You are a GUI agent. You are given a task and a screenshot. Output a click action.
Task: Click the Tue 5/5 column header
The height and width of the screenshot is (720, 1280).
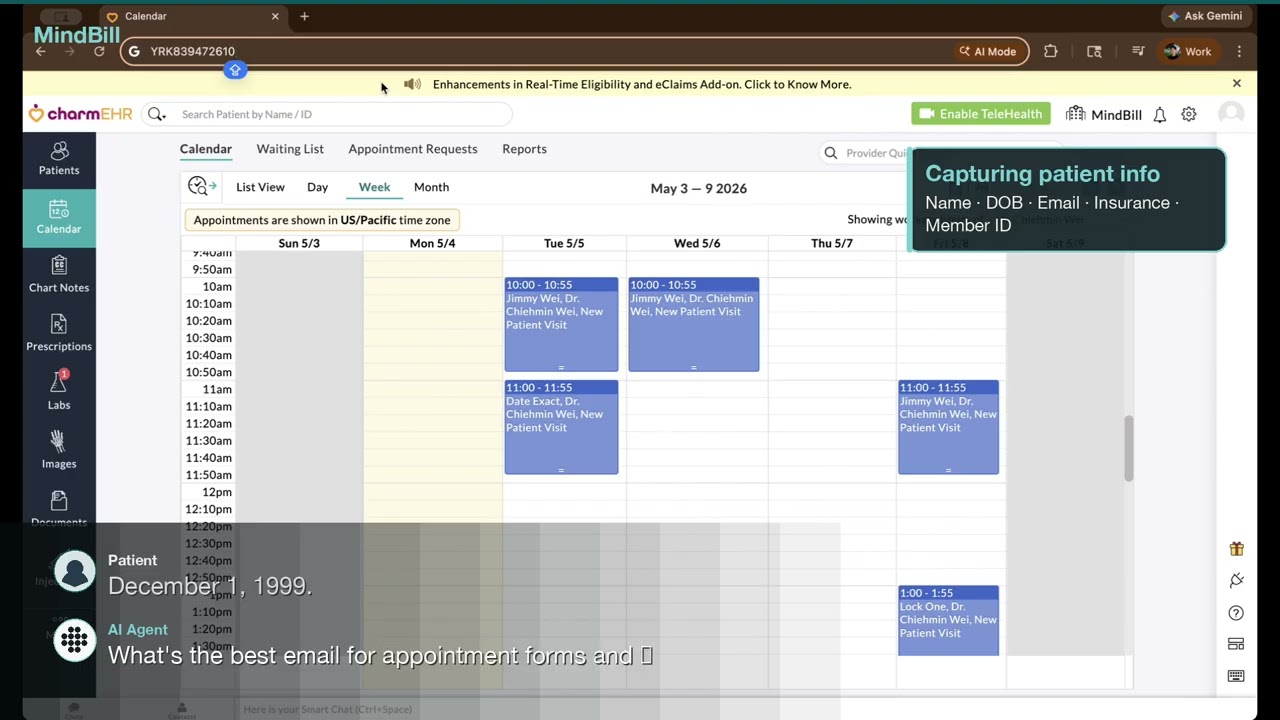(564, 243)
